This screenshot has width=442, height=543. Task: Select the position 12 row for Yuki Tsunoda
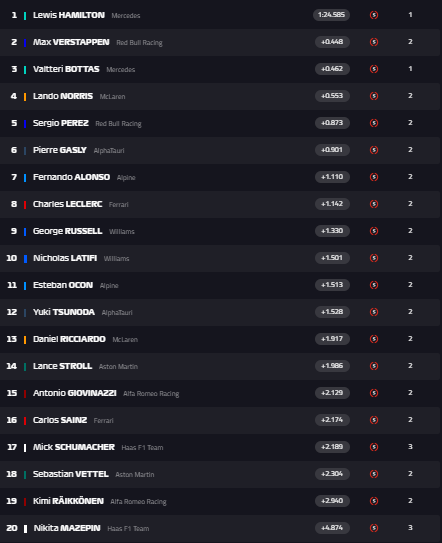(220, 312)
